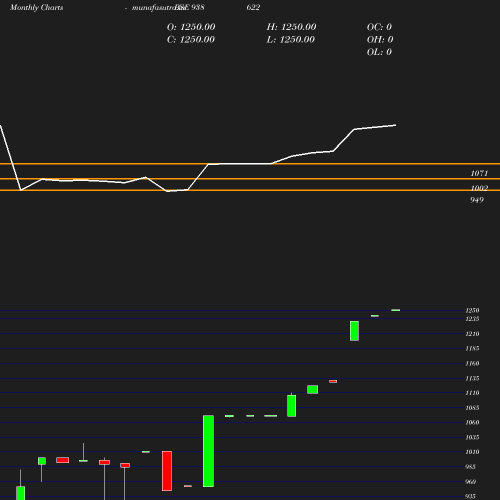Click the 1160 price axis label
Image resolution: width=500 pixels, height=500 pixels.
(x=472, y=363)
